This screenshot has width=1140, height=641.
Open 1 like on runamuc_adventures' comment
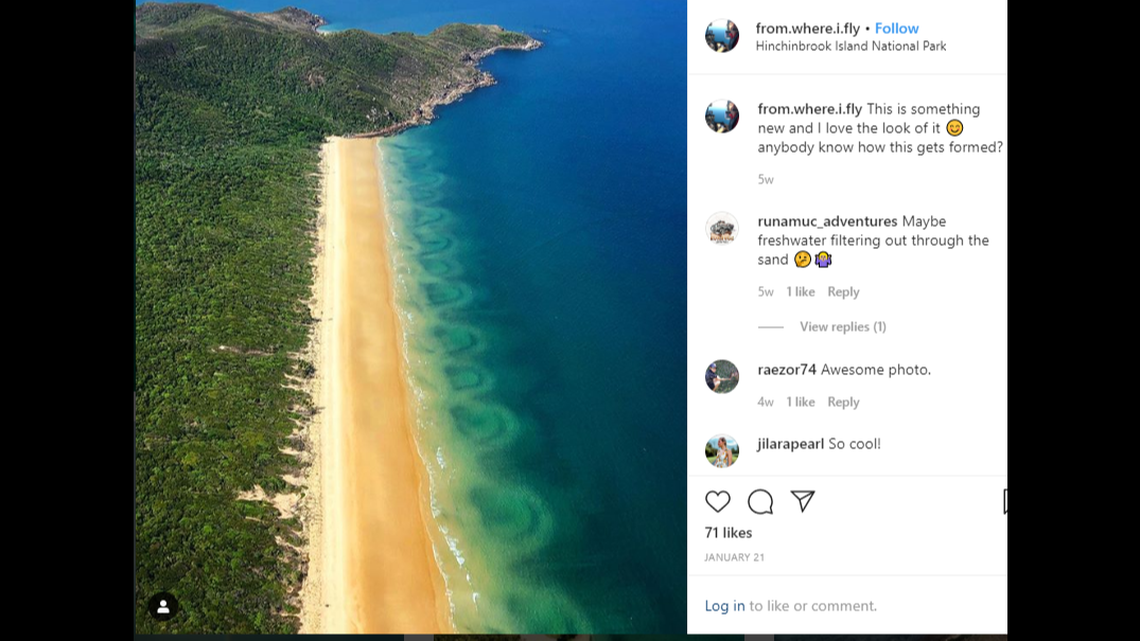[x=800, y=291]
